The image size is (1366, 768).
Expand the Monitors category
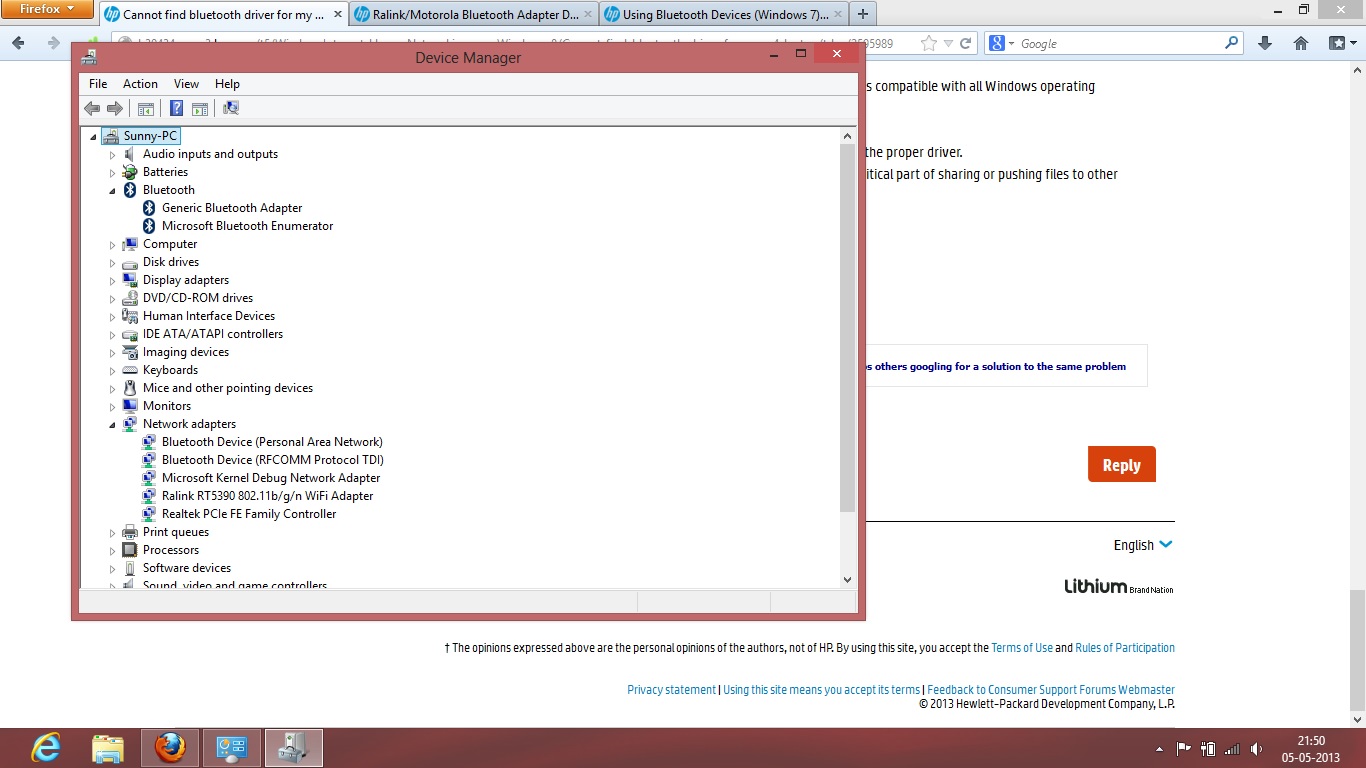(x=113, y=406)
